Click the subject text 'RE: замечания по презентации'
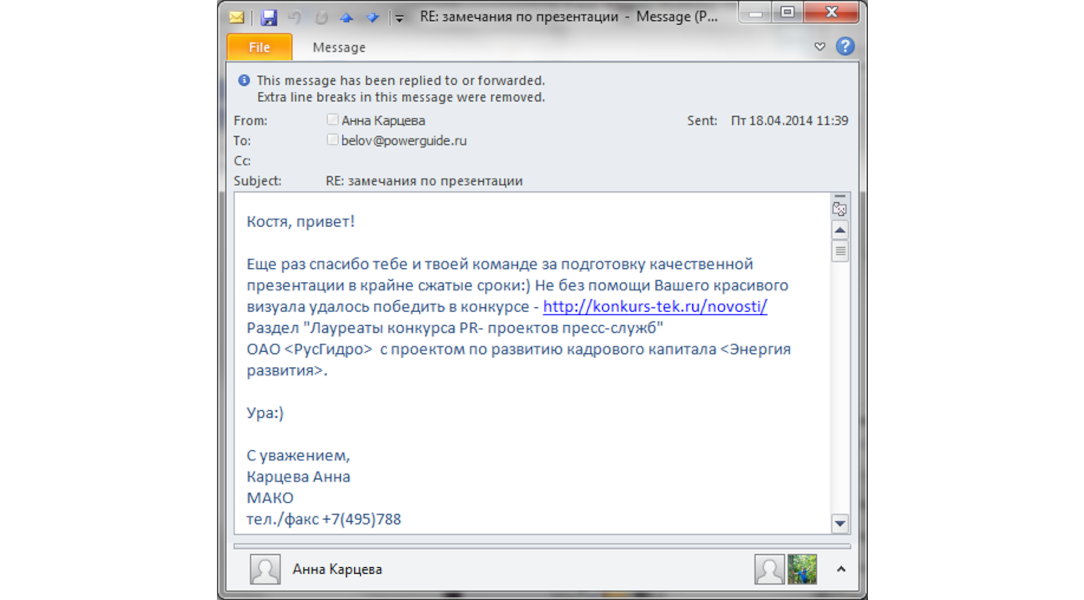1084x600 pixels. pos(424,180)
